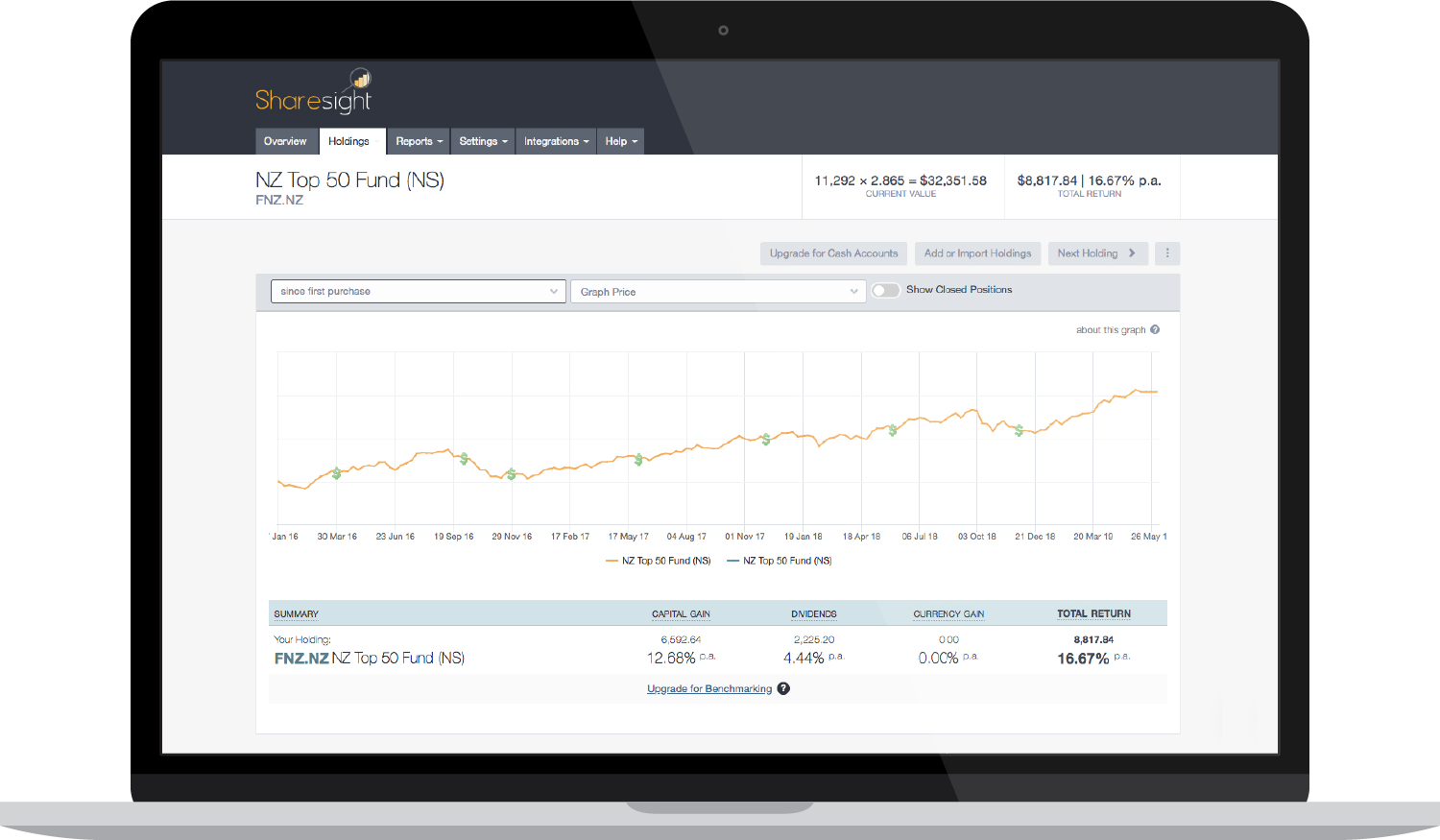The height and width of the screenshot is (840, 1440).
Task: Open the three-dot more options menu
Action: point(1167,253)
